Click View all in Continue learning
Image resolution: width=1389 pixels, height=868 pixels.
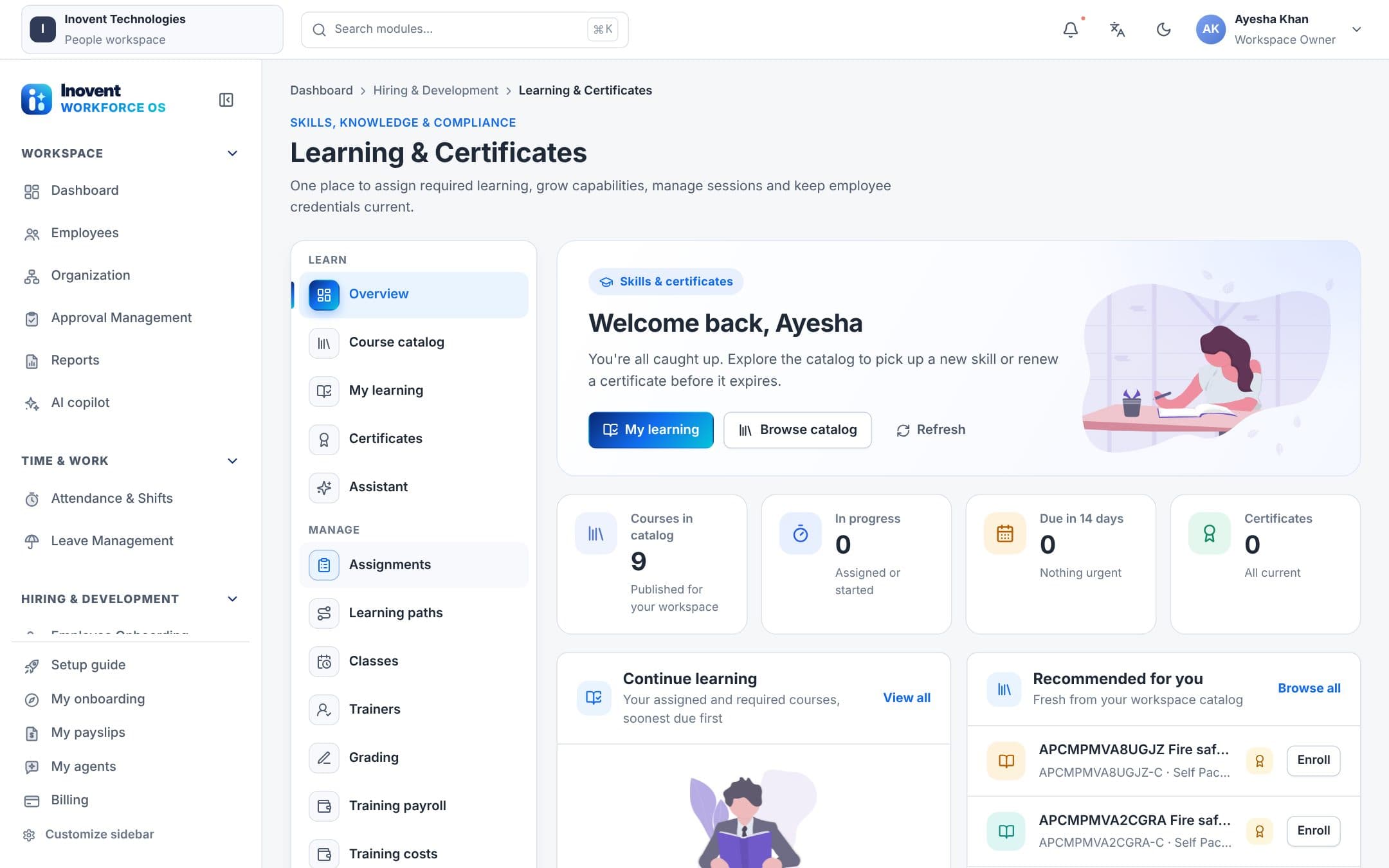click(907, 698)
